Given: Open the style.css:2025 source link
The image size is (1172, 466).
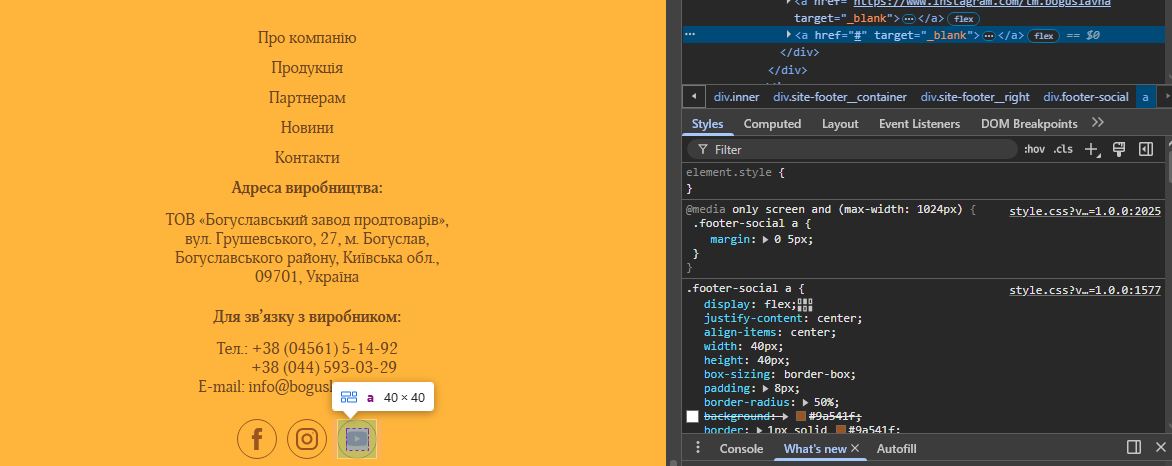Looking at the screenshot, I should 1085,211.
